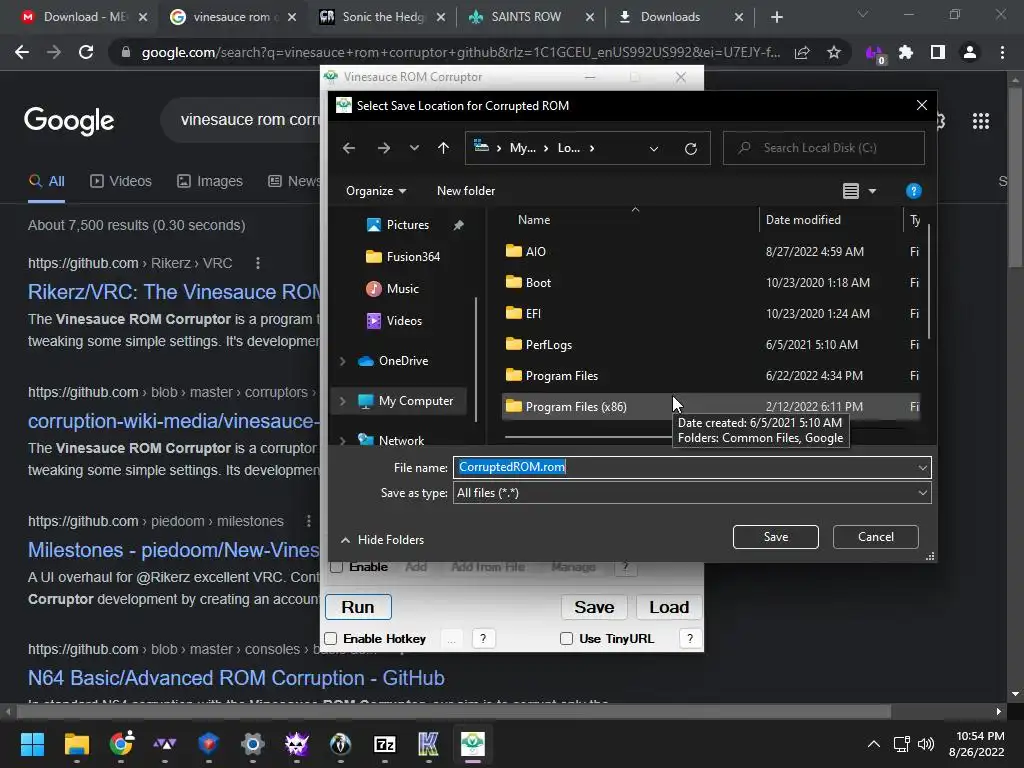Toggle Use TinyURL checkbox
This screenshot has width=1024, height=768.
tap(566, 639)
